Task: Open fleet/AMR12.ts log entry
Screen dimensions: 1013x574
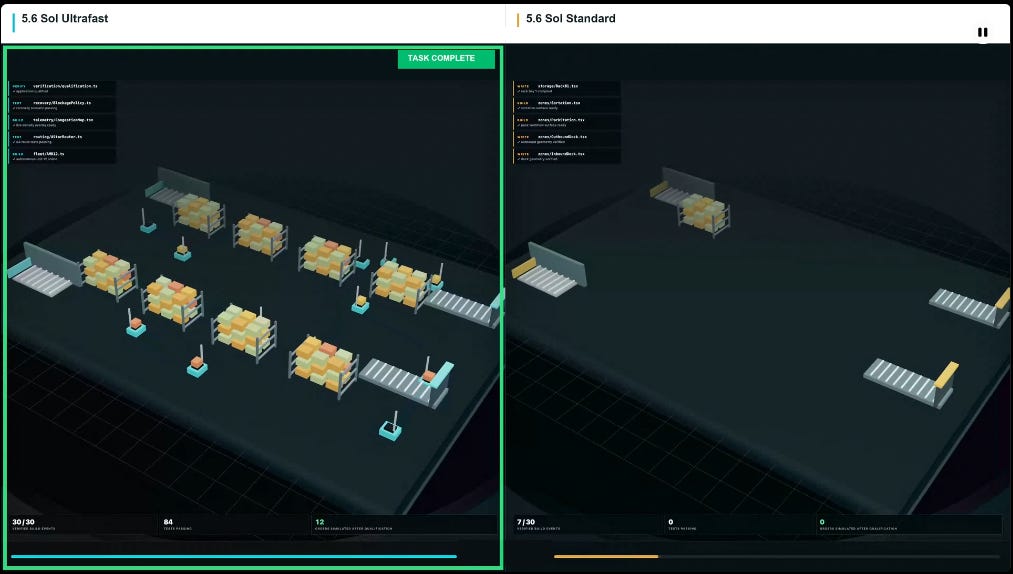Action: point(63,156)
